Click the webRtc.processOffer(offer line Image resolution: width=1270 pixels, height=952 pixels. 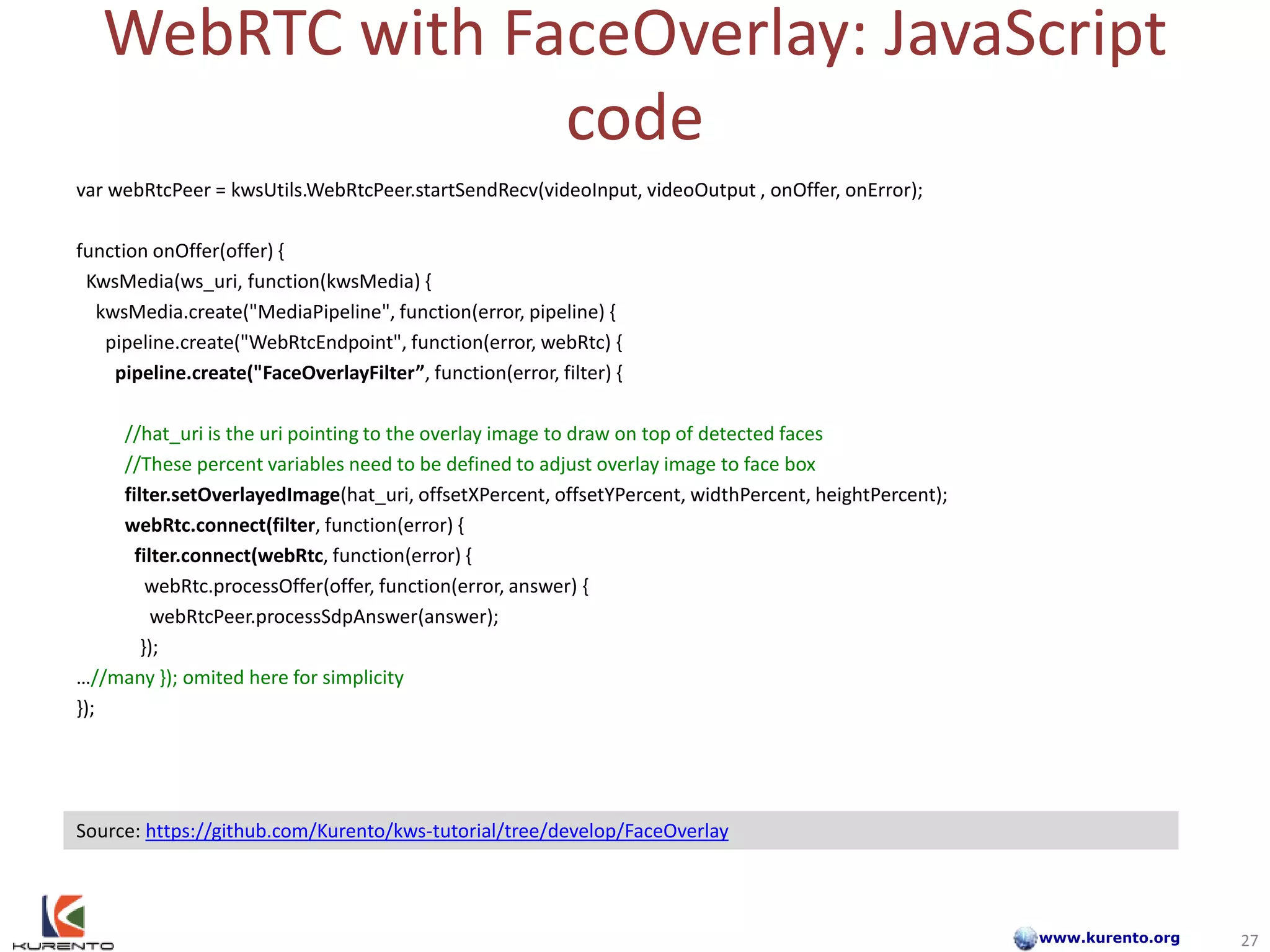(x=366, y=586)
